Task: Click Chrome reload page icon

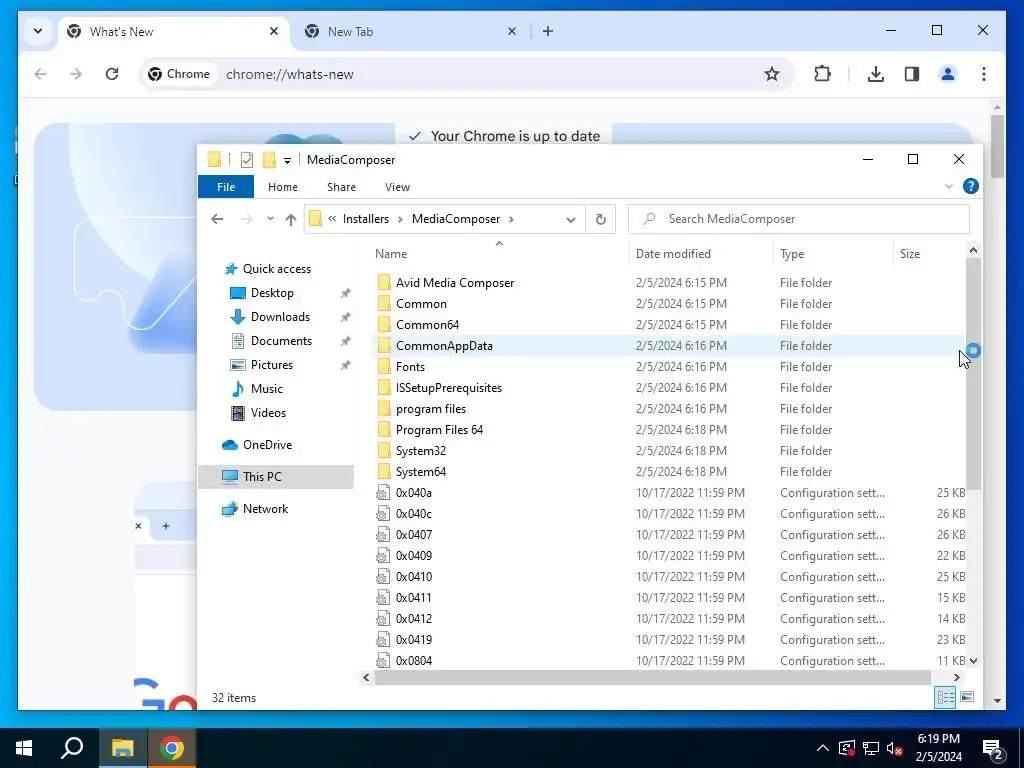Action: point(112,74)
